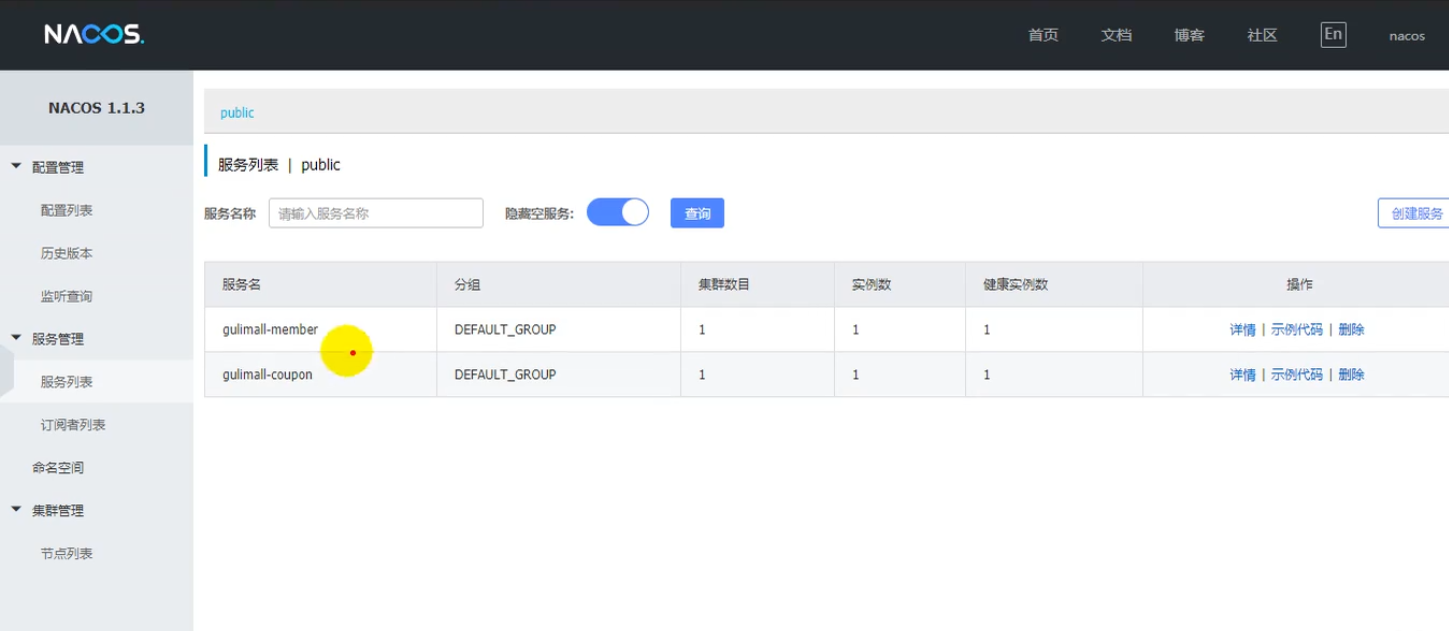Open 首页 in top navigation
The height and width of the screenshot is (631, 1449).
(1043, 35)
